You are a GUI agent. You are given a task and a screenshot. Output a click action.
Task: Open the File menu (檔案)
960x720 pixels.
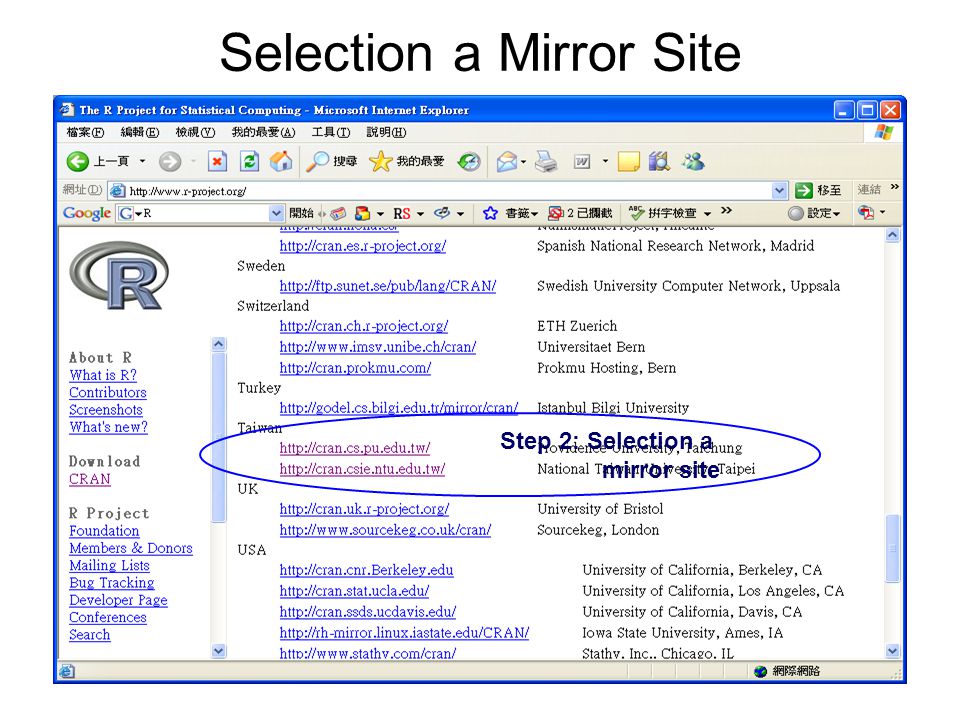(85, 132)
